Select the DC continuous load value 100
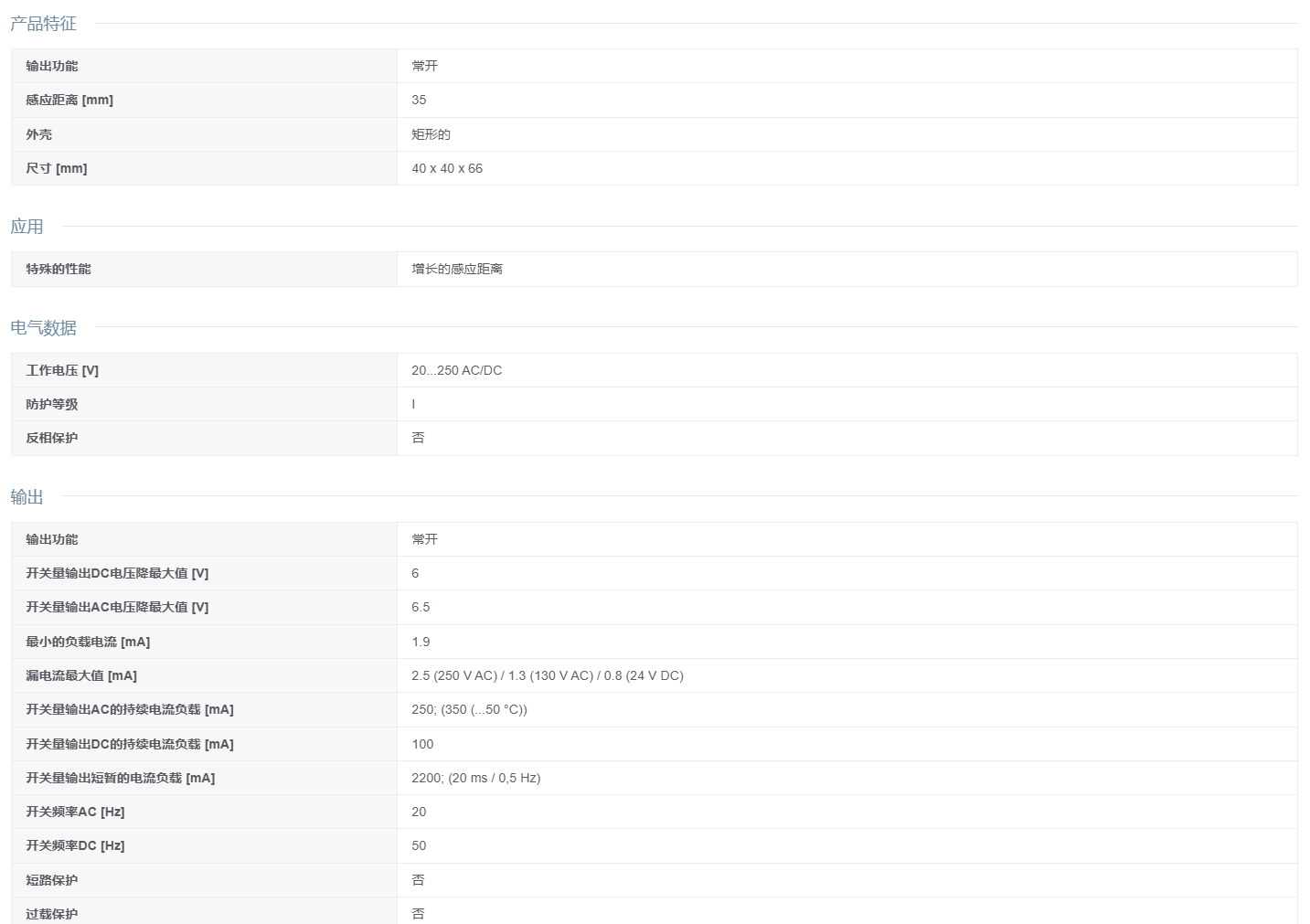The height and width of the screenshot is (924, 1310). tap(422, 744)
